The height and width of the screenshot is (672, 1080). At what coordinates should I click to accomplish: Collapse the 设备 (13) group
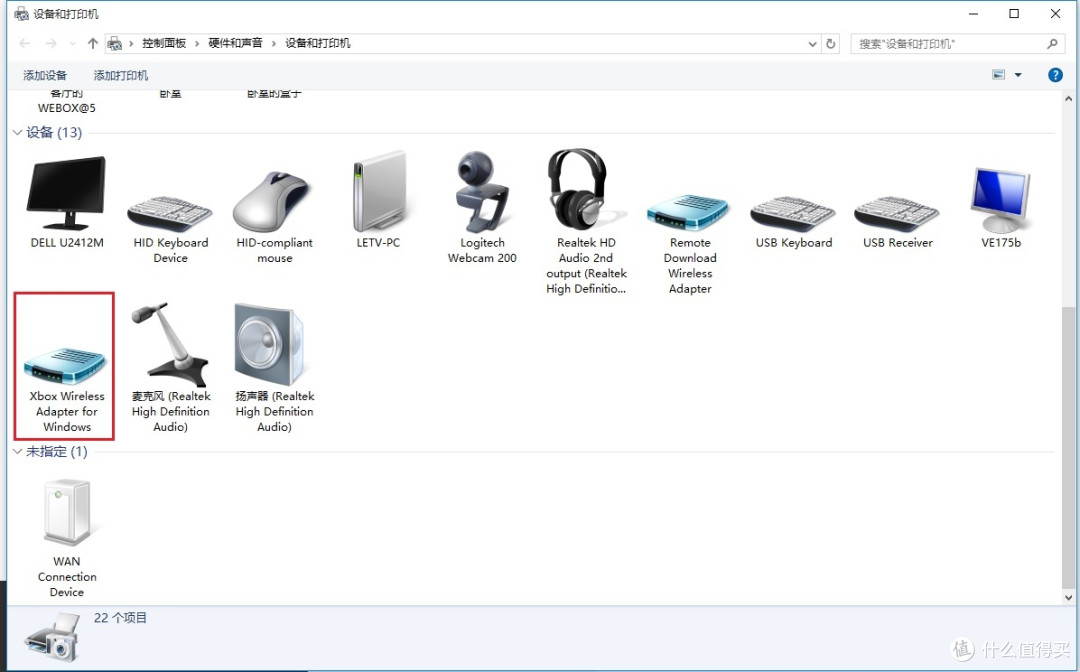(18, 132)
